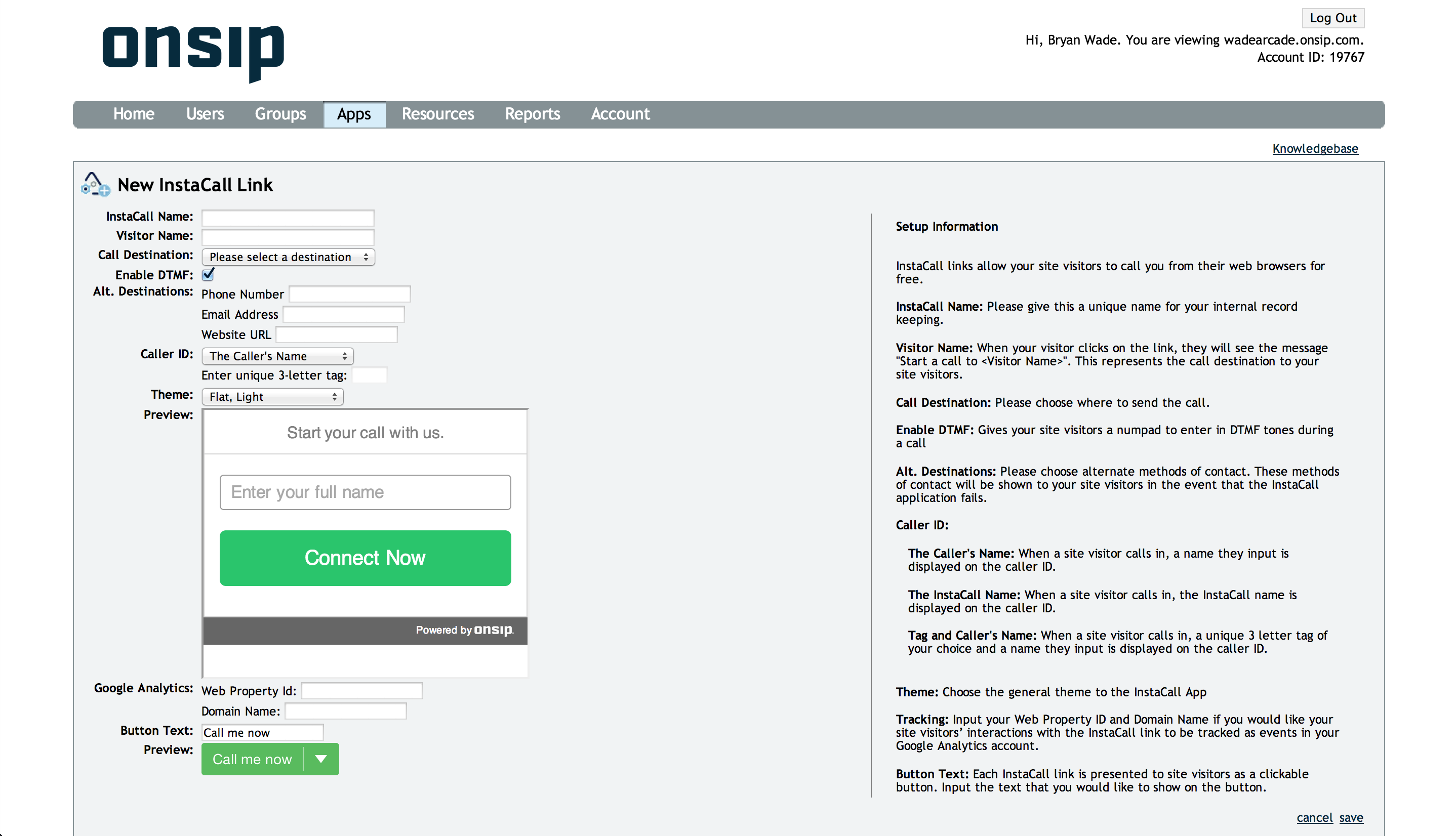This screenshot has height=836, width=1456.
Task: Click the 'Account ID: 19767' text
Action: click(1310, 57)
